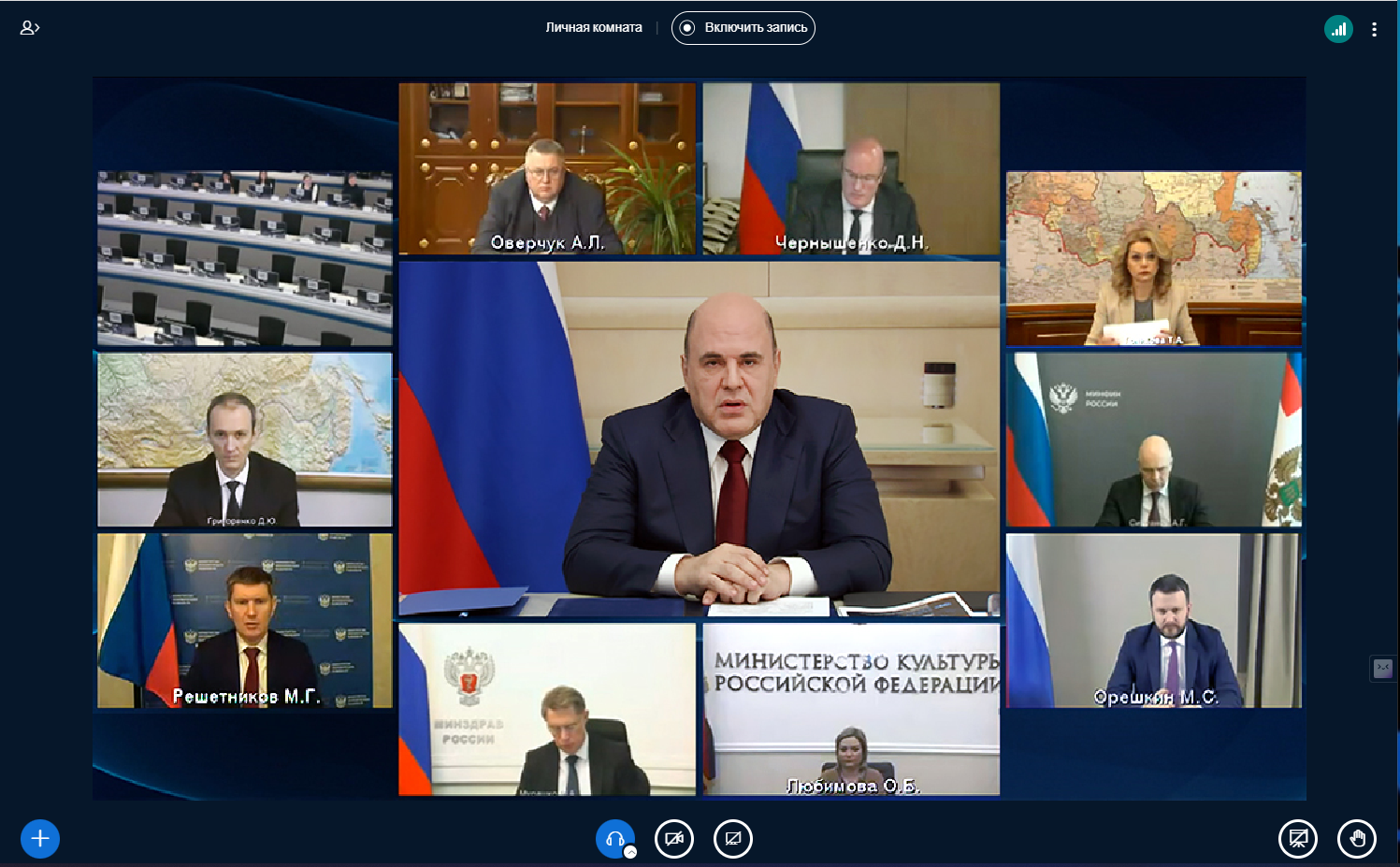This screenshot has width=1400, height=867.
Task: Expand audio device options via the chevron
Action: [631, 851]
